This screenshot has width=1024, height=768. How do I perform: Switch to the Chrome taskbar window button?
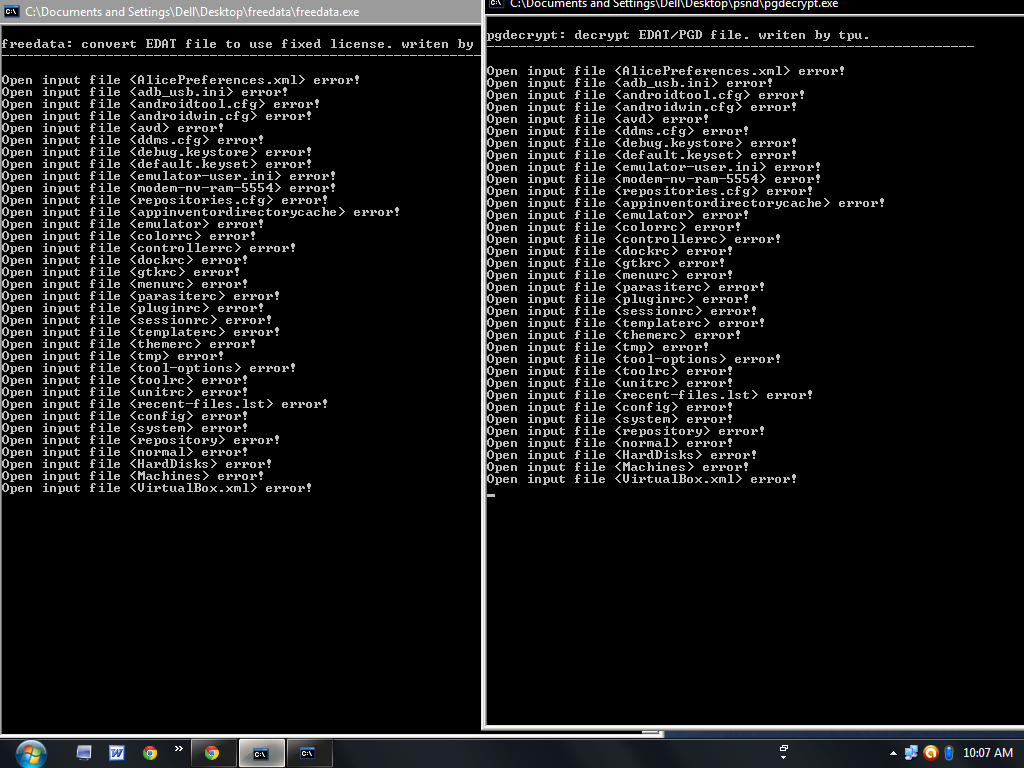pos(212,753)
